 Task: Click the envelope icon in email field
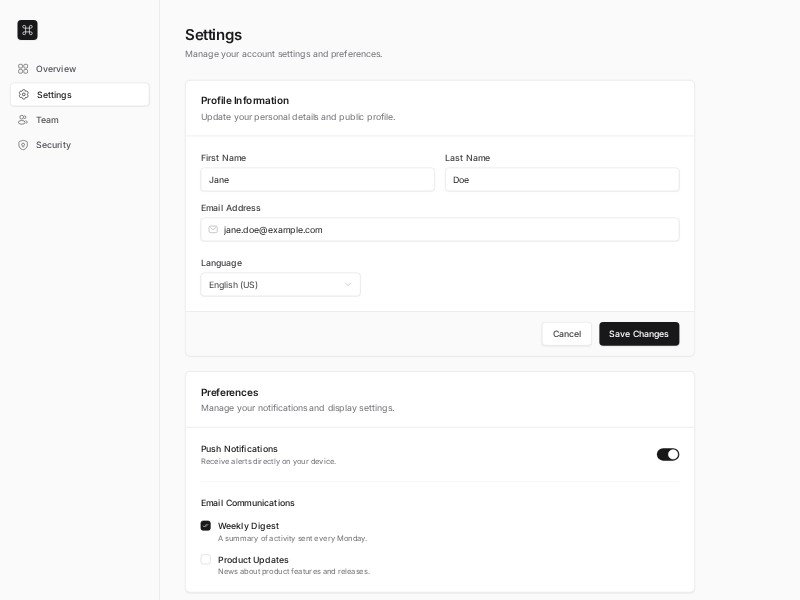213,230
